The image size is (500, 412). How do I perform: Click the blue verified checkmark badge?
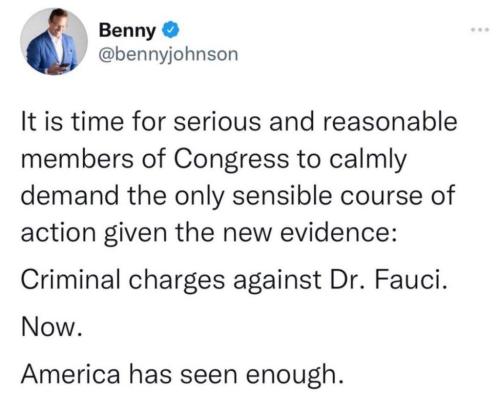171,30
